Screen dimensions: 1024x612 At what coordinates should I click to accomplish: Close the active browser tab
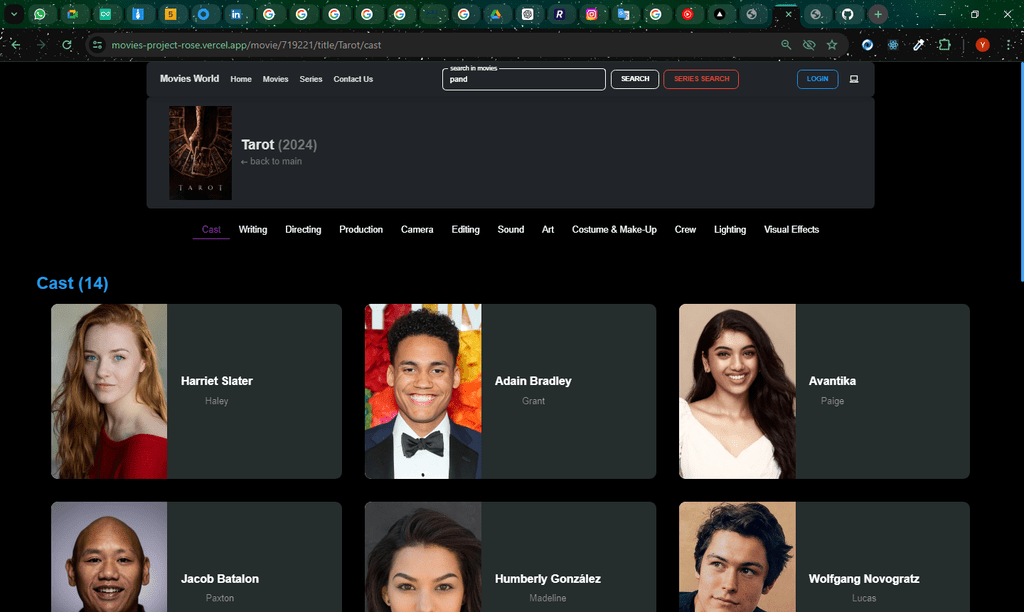(x=788, y=14)
